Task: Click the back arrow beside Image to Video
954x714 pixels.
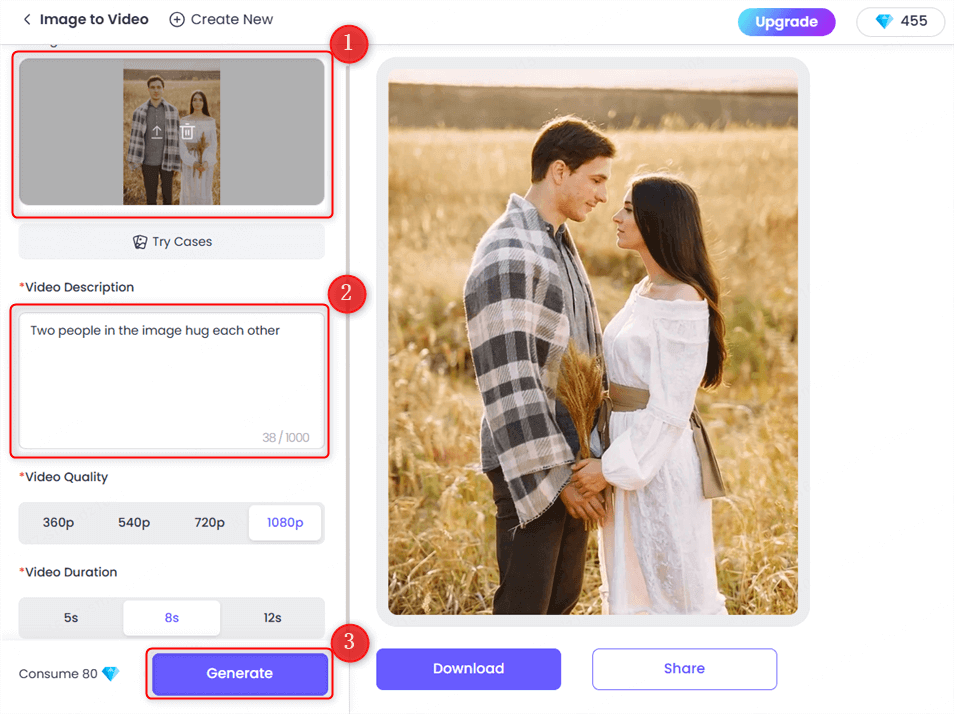Action: [27, 20]
